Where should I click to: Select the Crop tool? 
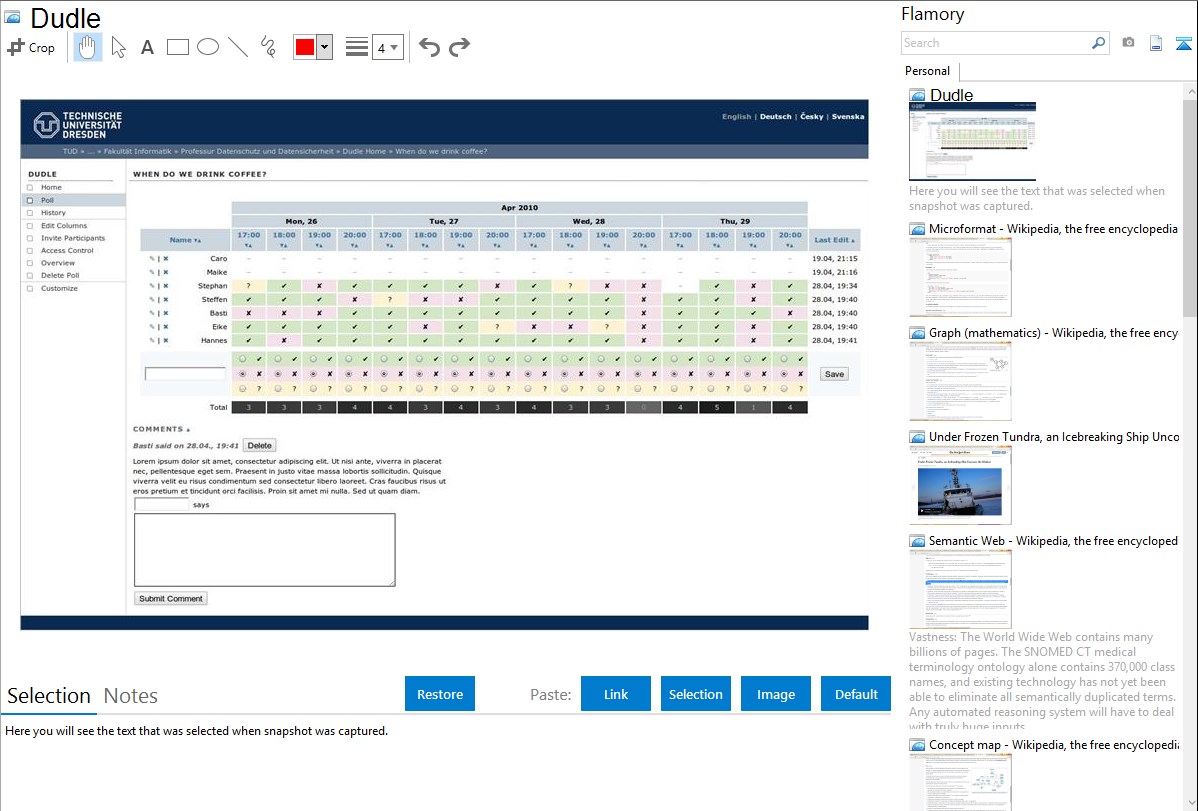(31, 47)
